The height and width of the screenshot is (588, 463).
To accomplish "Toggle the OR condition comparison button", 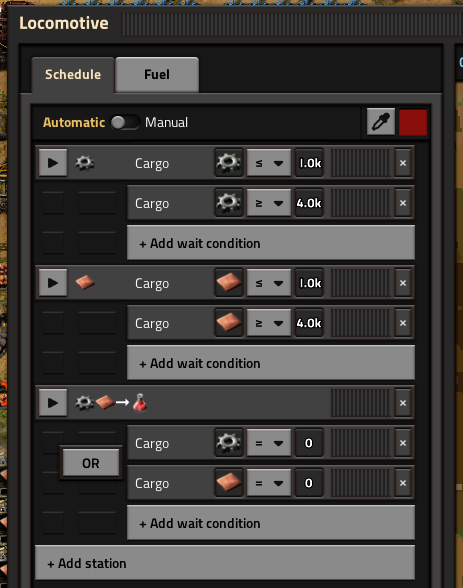I will (x=91, y=463).
